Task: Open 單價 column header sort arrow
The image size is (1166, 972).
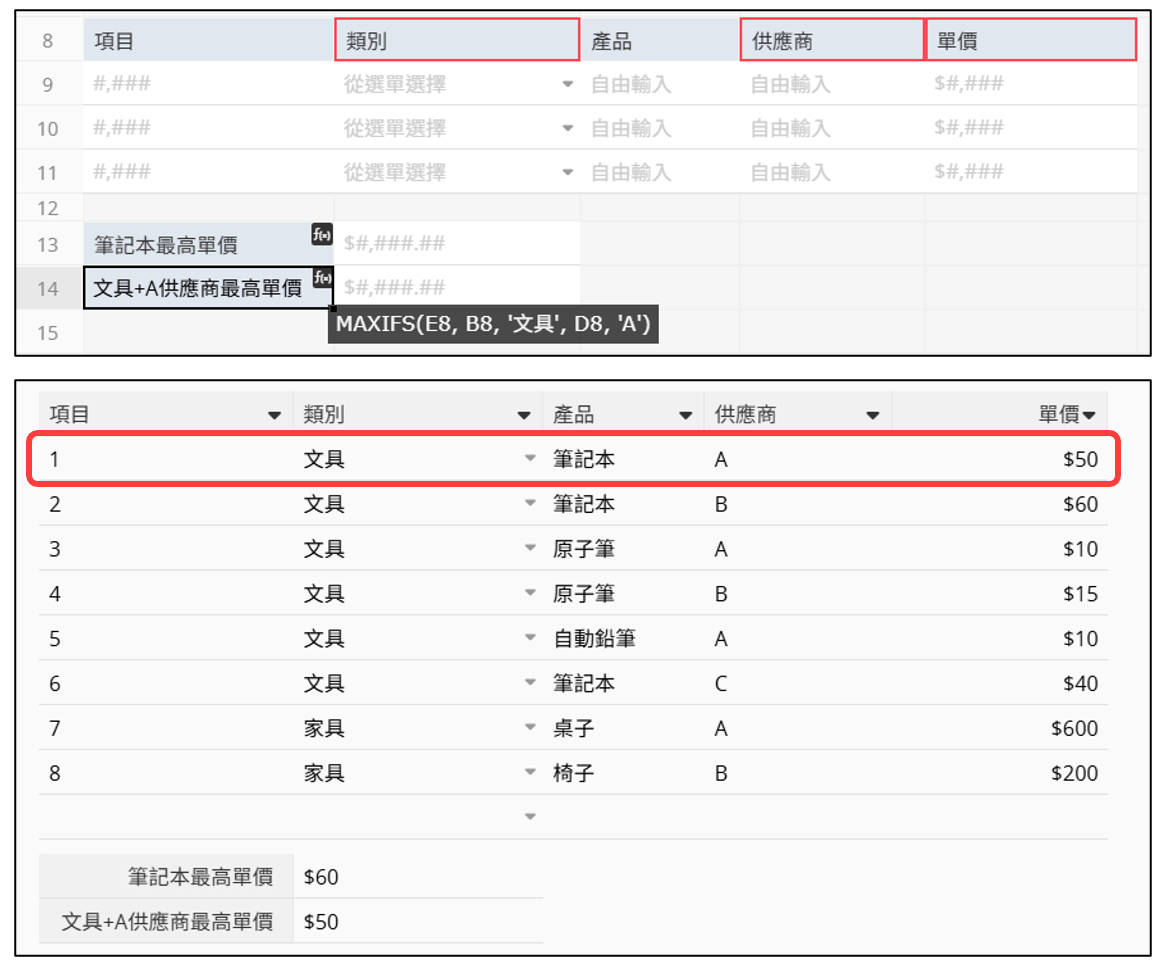Action: [x=1089, y=415]
